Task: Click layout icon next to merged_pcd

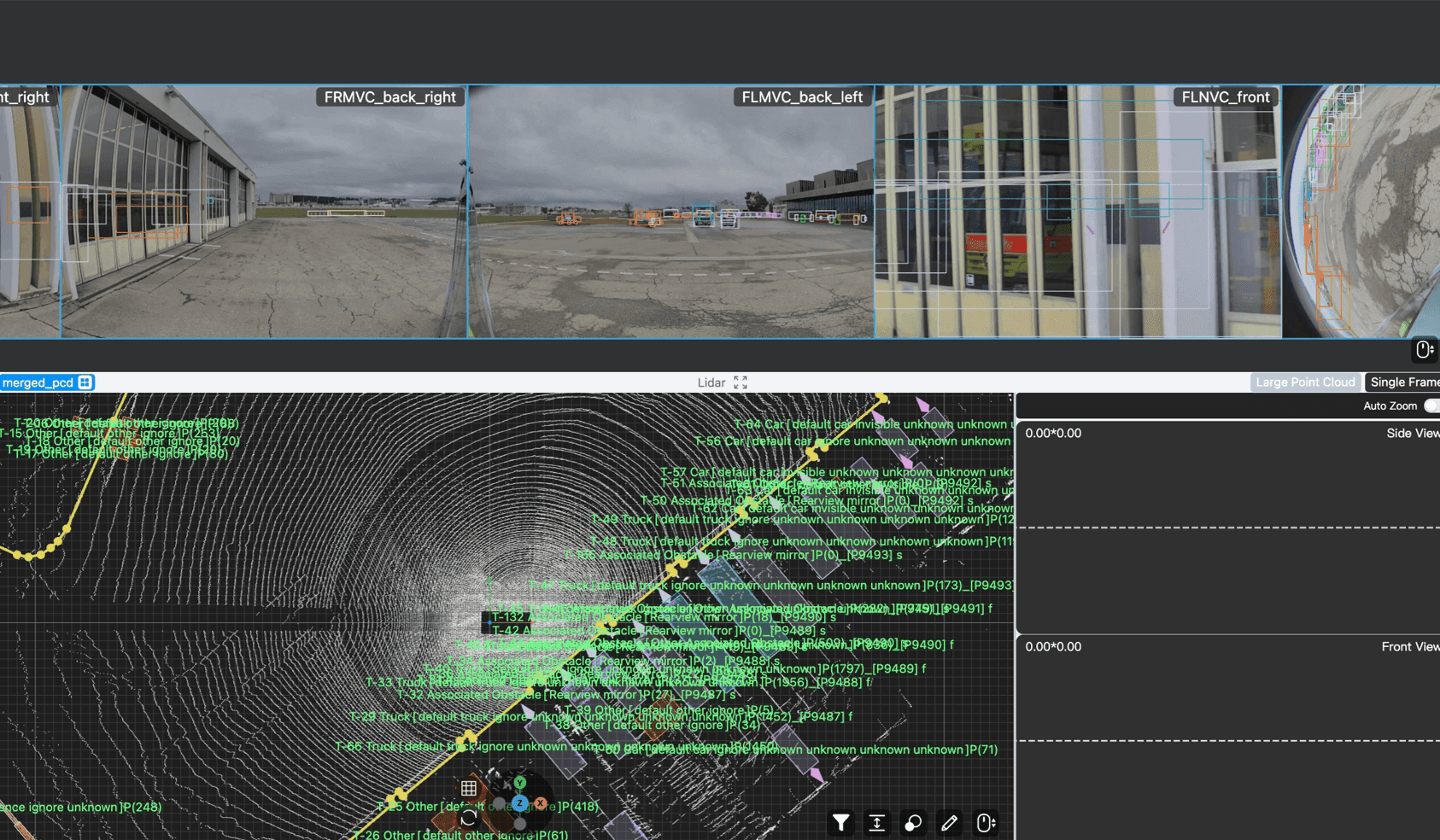Action: (x=85, y=382)
